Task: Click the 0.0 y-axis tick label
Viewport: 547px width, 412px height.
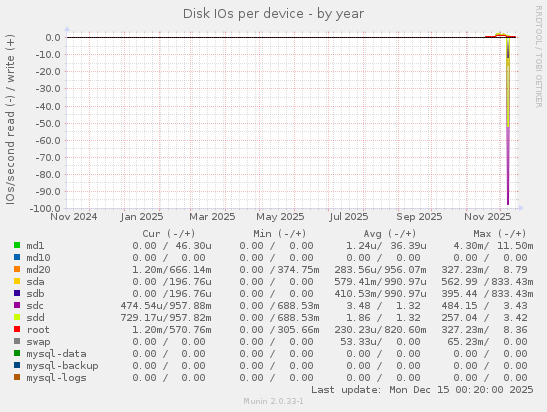Action: point(53,38)
